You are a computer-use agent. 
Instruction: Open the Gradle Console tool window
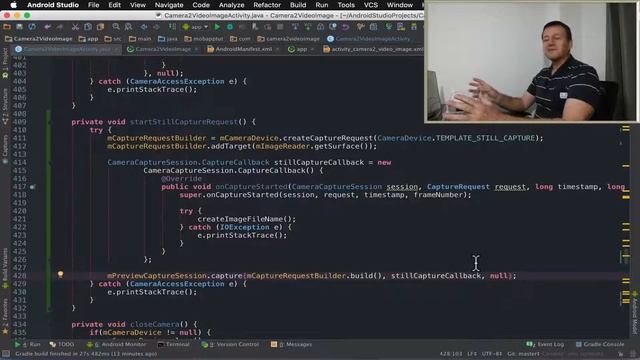coord(600,344)
